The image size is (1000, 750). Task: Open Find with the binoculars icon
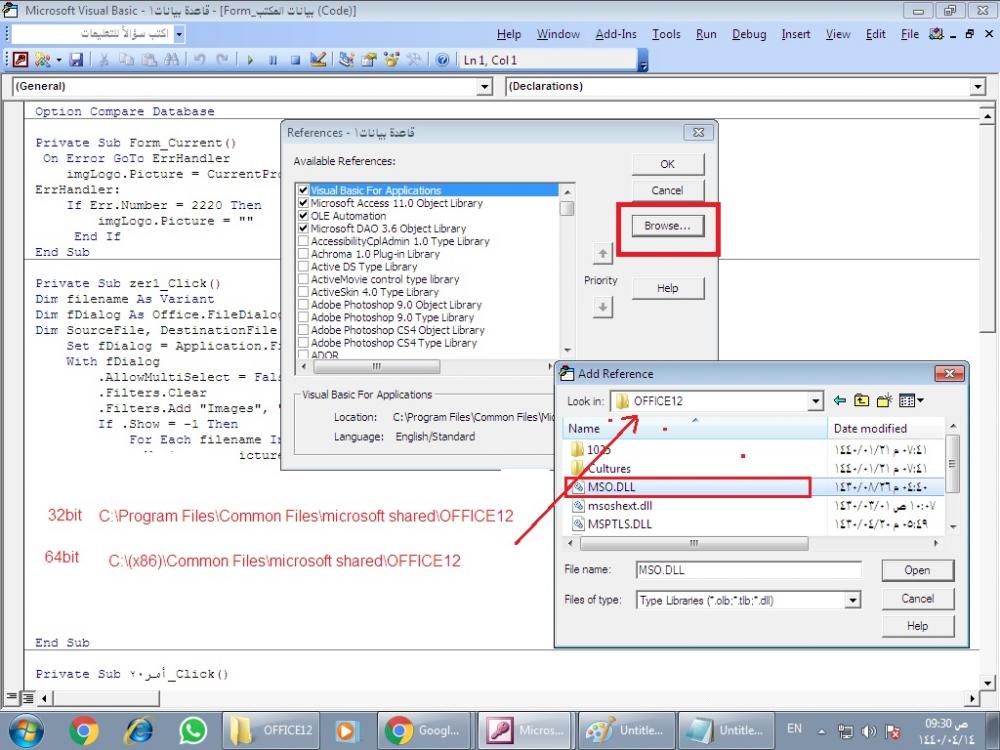[x=172, y=60]
